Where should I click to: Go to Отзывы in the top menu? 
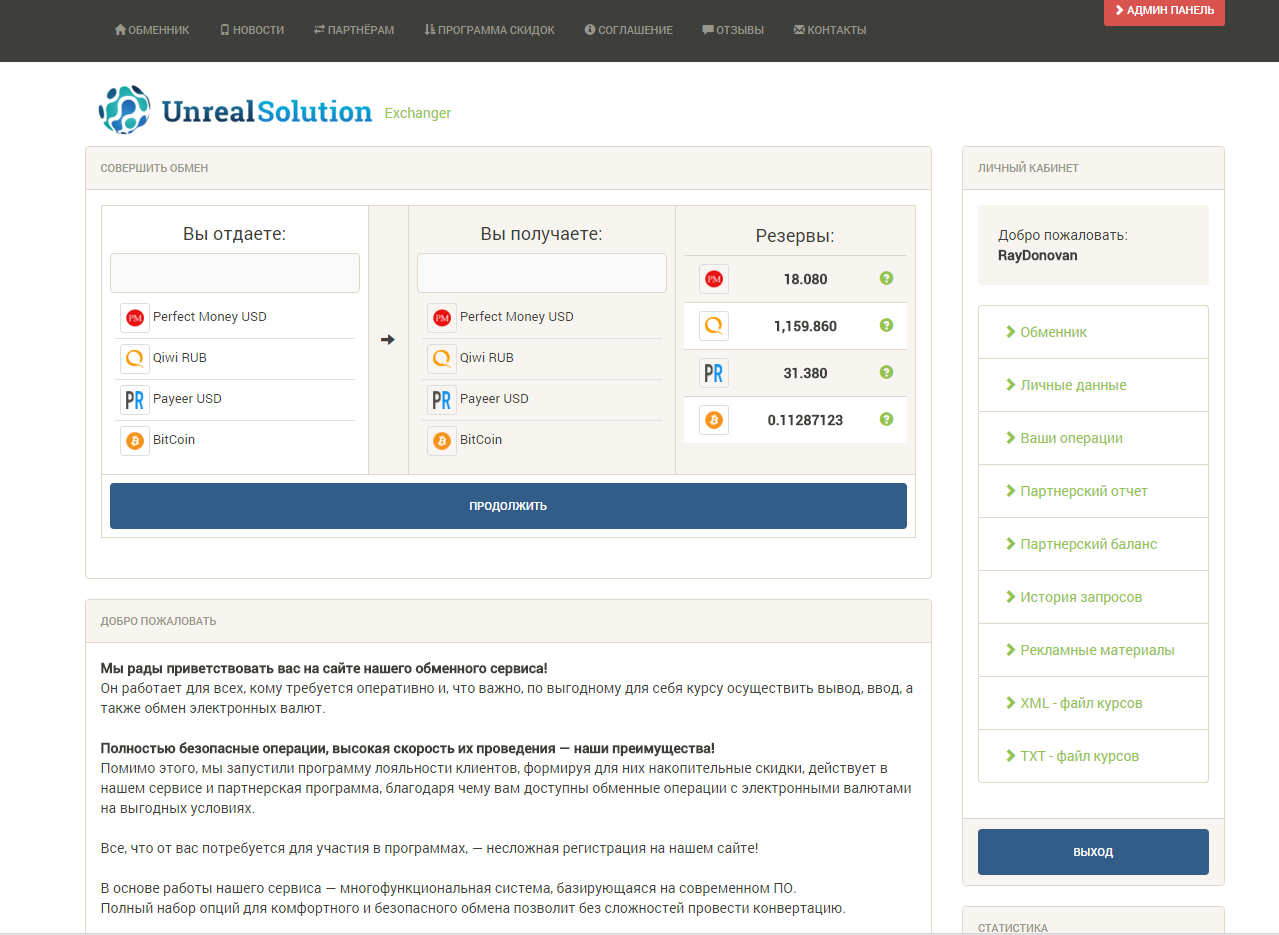tap(733, 30)
